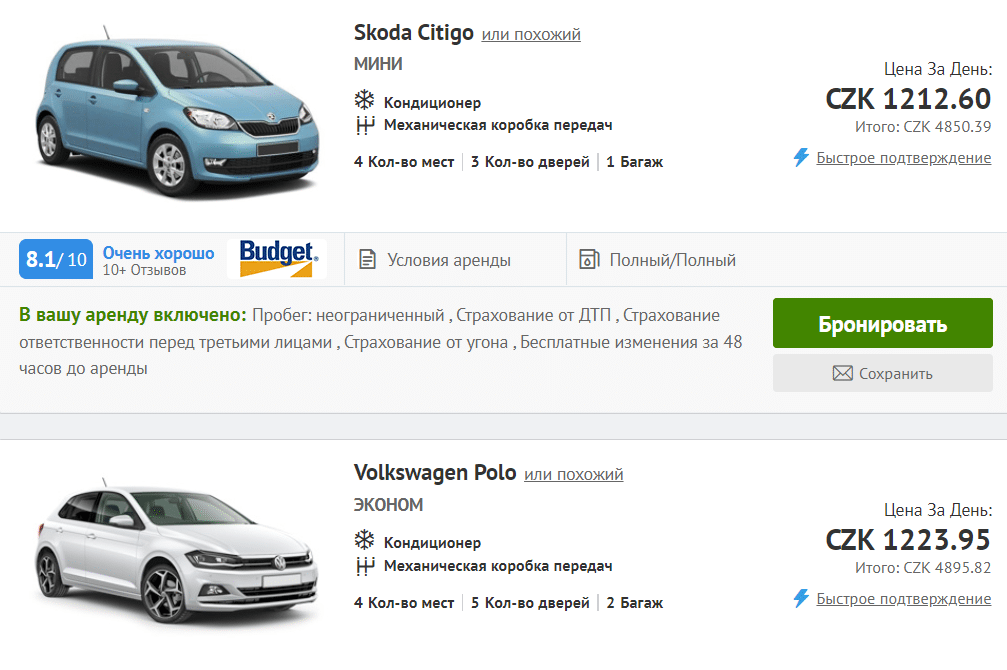Click the lightning icon for Polo's quick confirmation

click(799, 597)
